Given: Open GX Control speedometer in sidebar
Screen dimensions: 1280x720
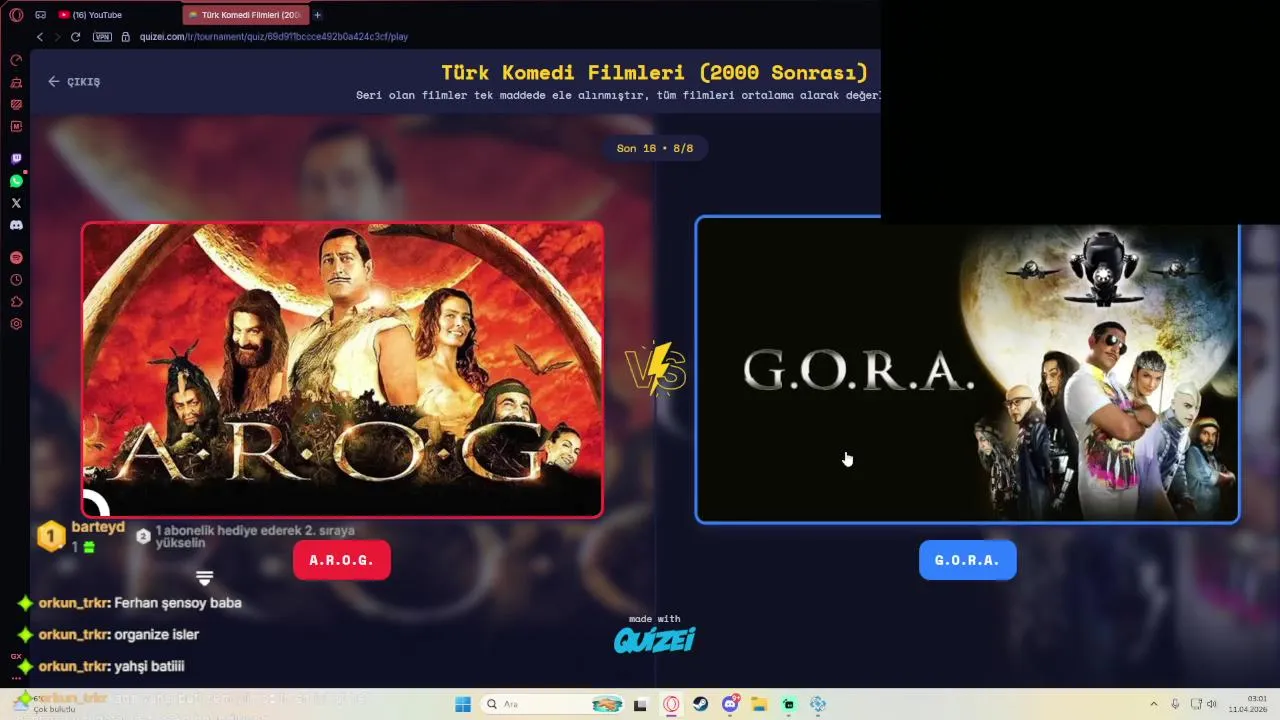Looking at the screenshot, I should [x=16, y=61].
